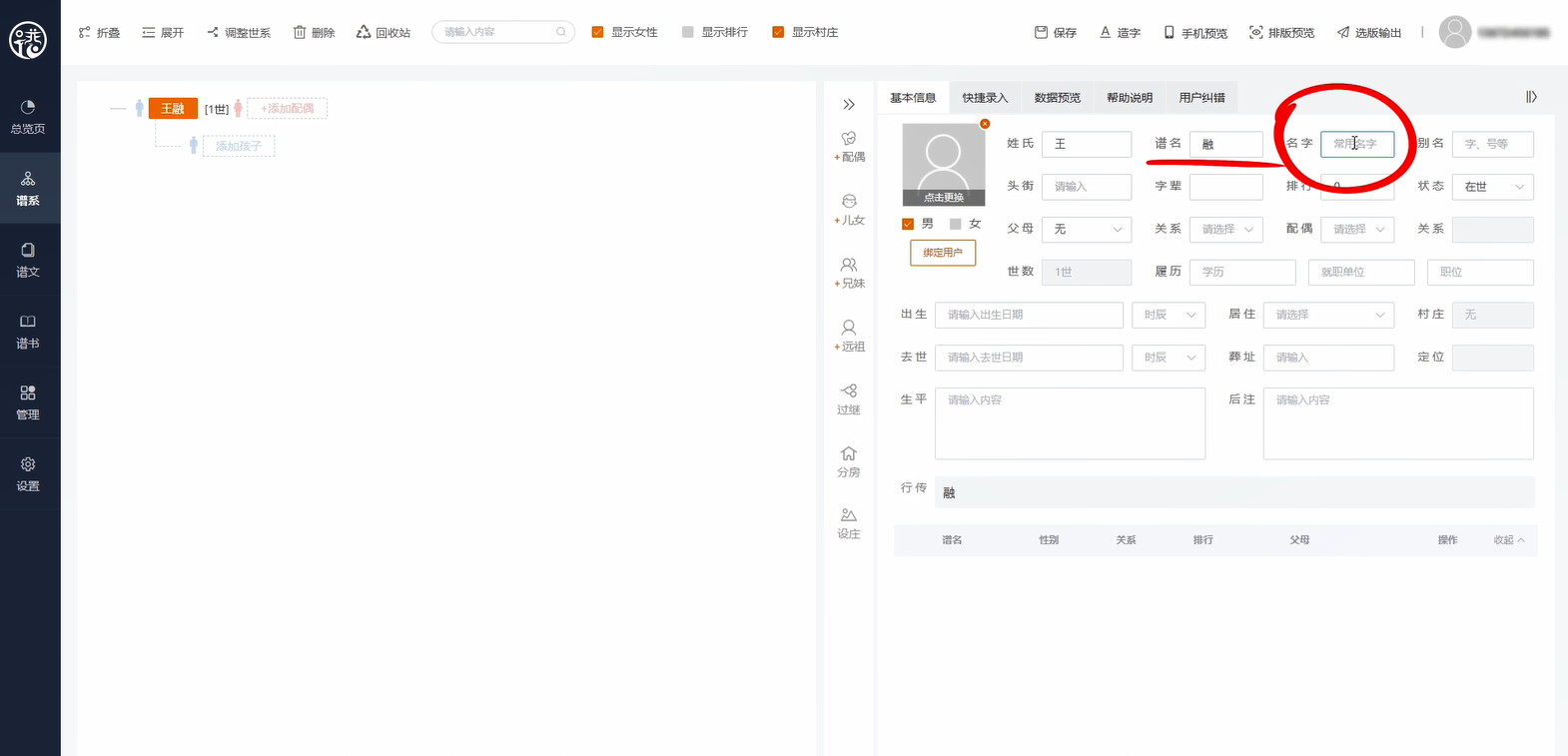The height and width of the screenshot is (756, 1568).
Task: Open the 状态 dropdown showing 在世
Action: tap(1492, 187)
